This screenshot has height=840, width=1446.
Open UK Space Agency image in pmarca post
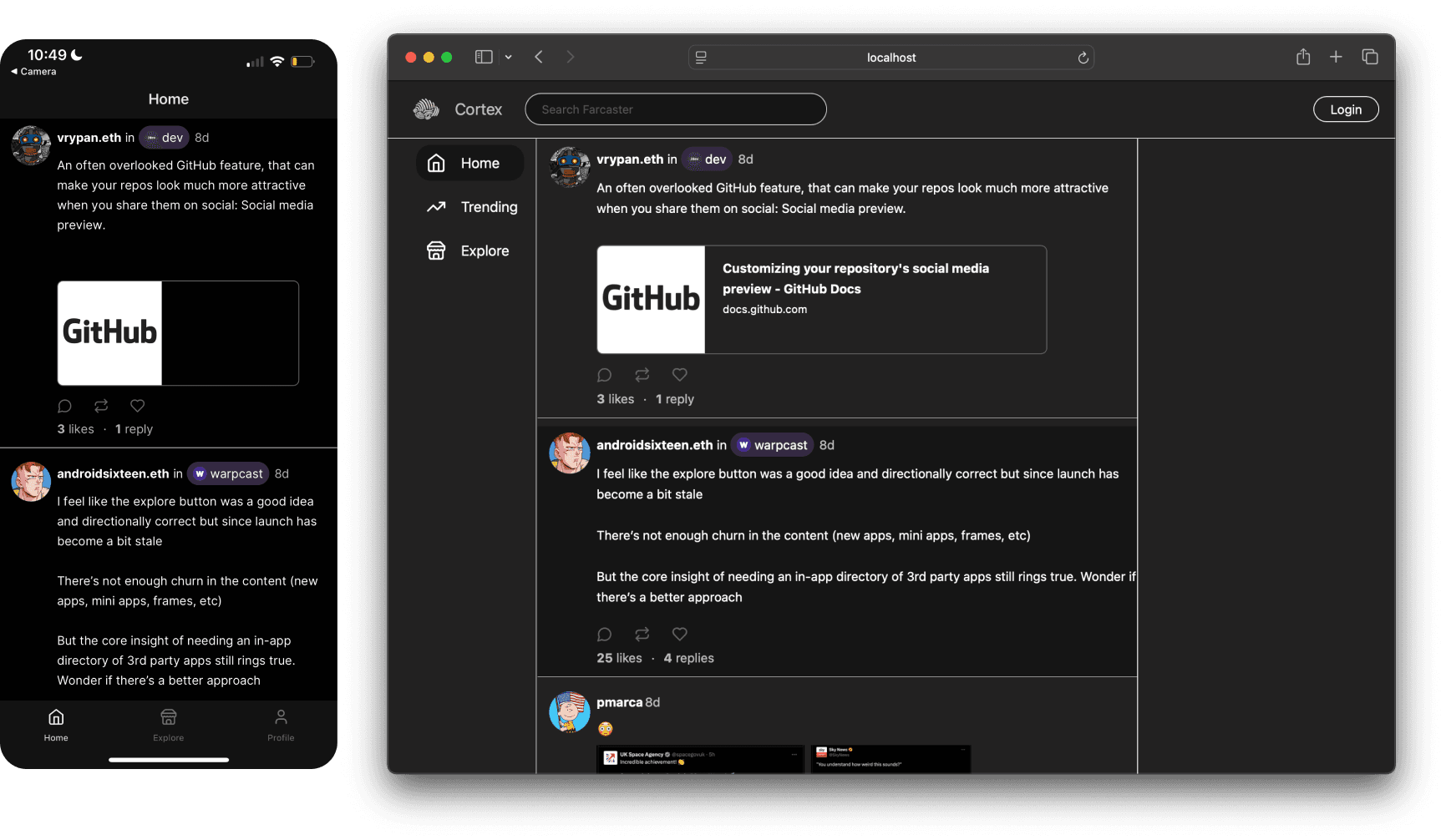tap(700, 759)
